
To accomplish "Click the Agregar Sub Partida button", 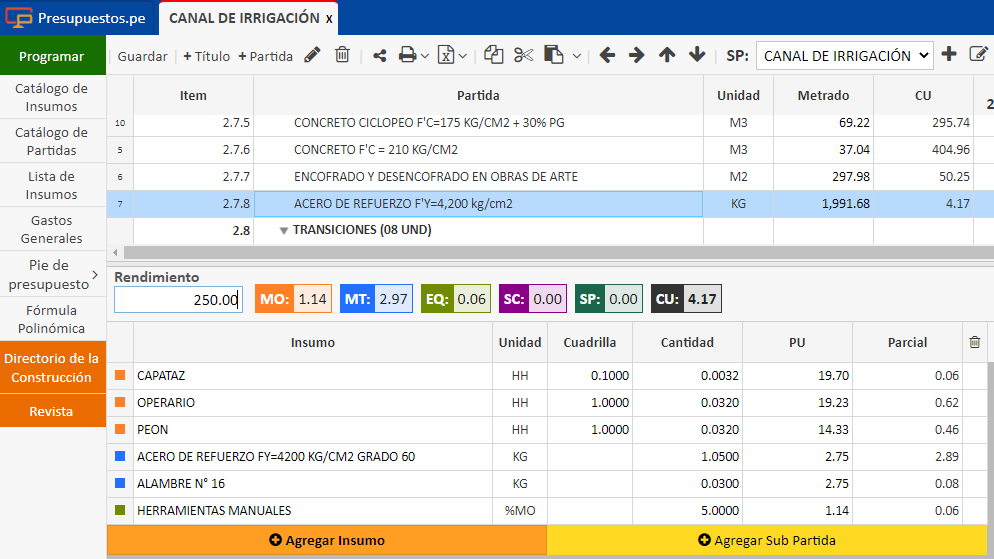I will 767,540.
